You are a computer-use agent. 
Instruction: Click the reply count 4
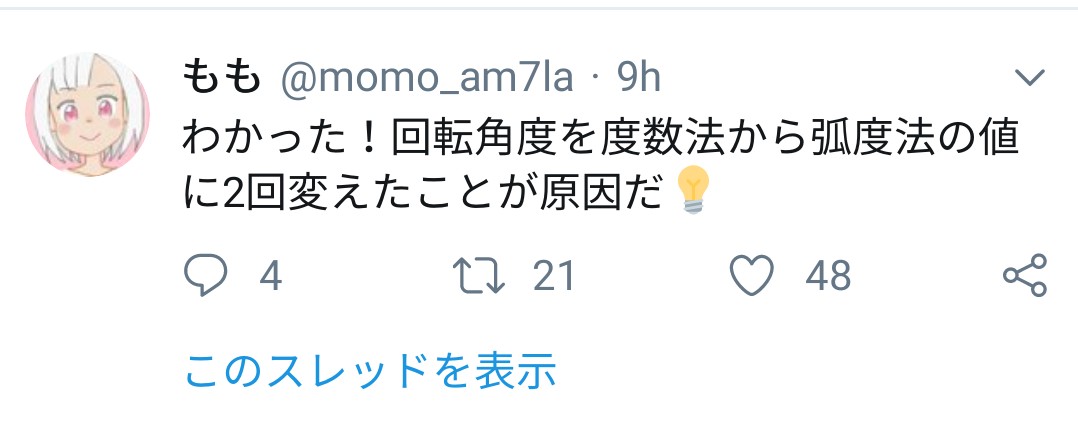point(271,276)
